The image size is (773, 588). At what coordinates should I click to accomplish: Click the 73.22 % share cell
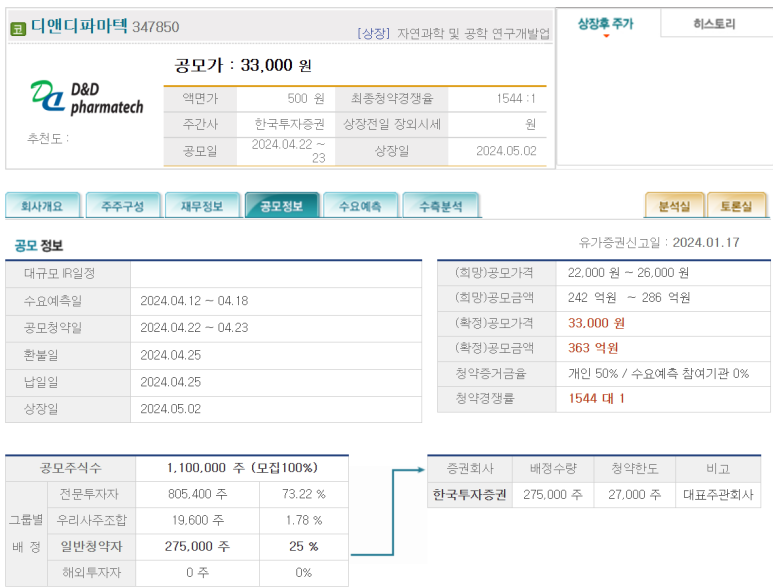pos(304,494)
